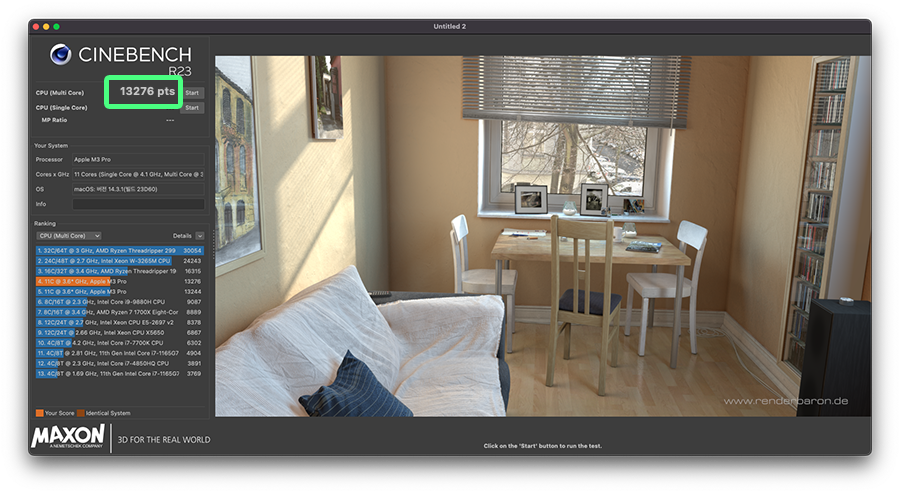The image size is (900, 493).
Task: Click the window title Untitled 2
Action: [449, 26]
